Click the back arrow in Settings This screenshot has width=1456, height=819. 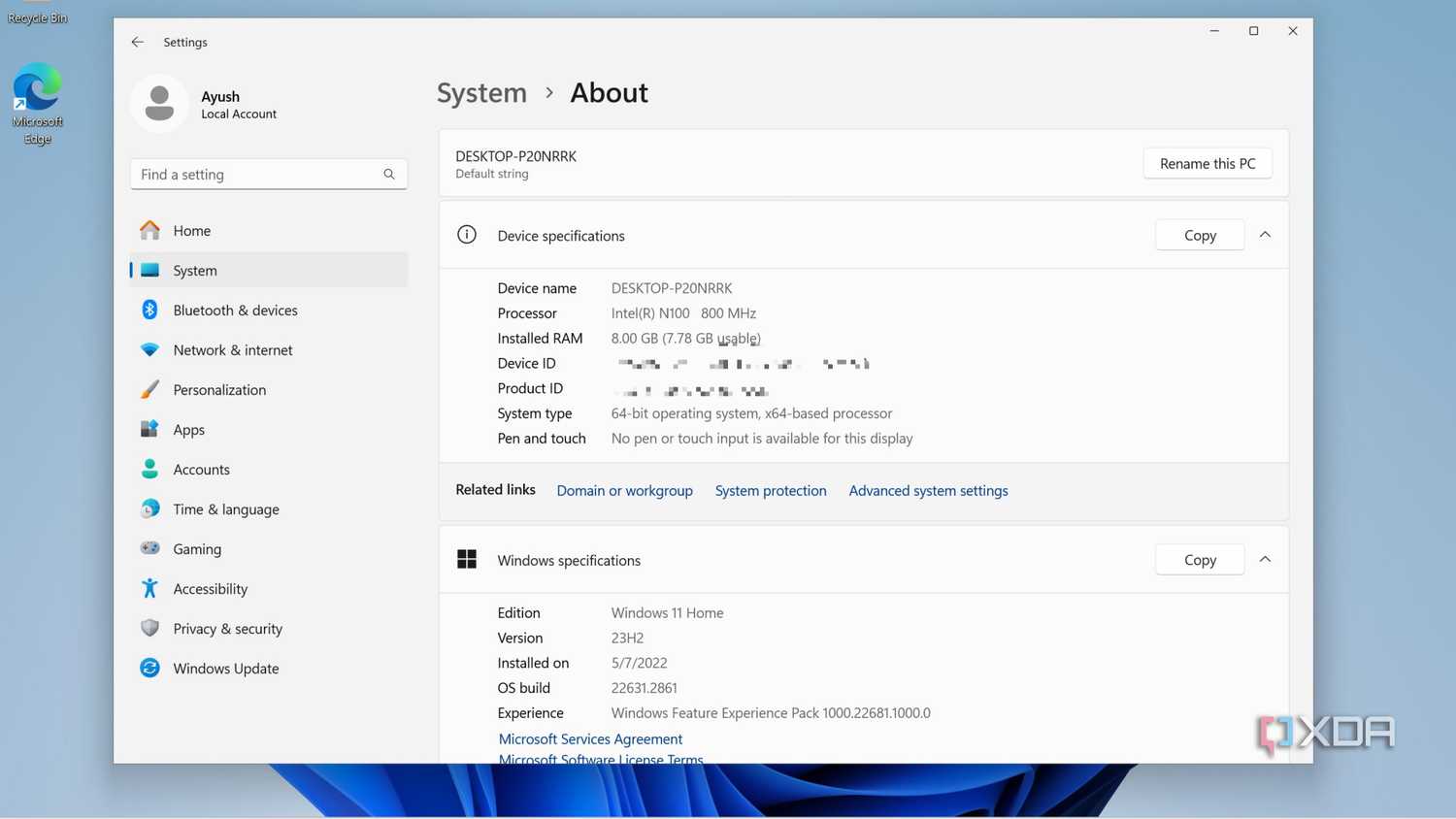point(137,42)
